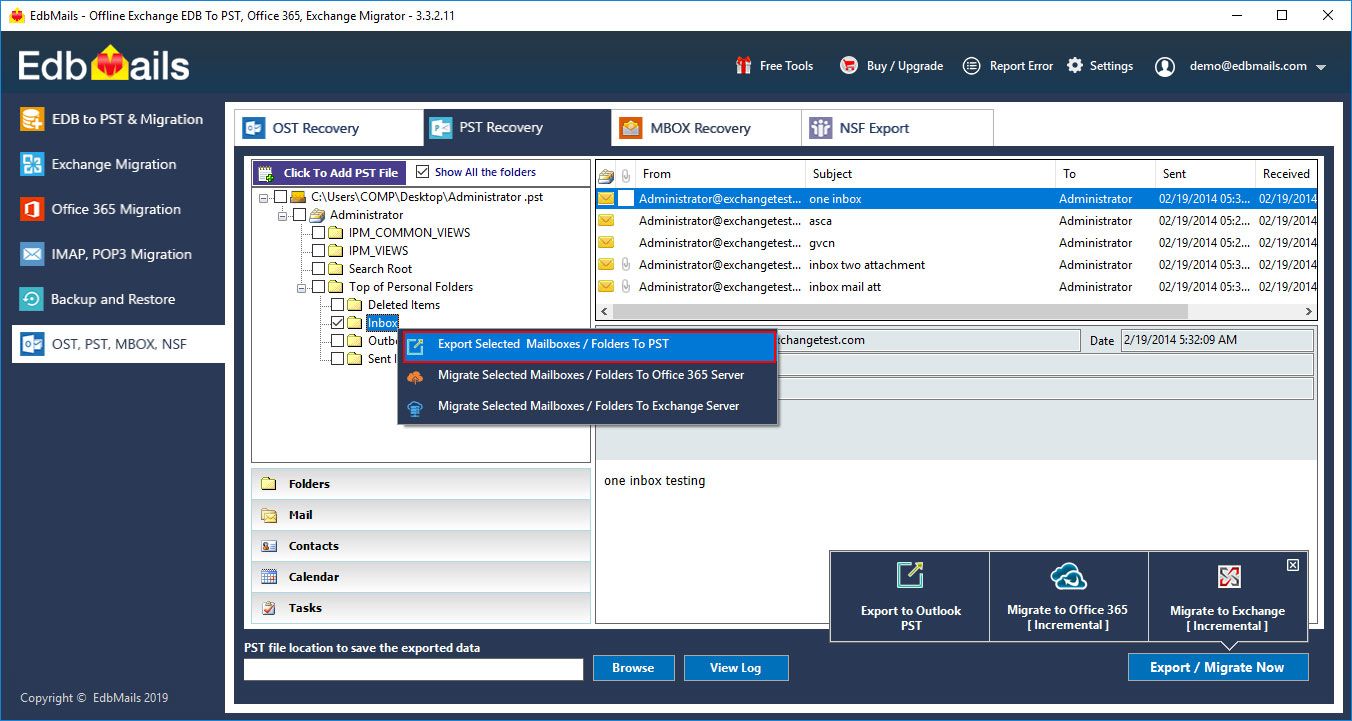Click the Calendar pane icon
The width and height of the screenshot is (1352, 721).
click(268, 577)
